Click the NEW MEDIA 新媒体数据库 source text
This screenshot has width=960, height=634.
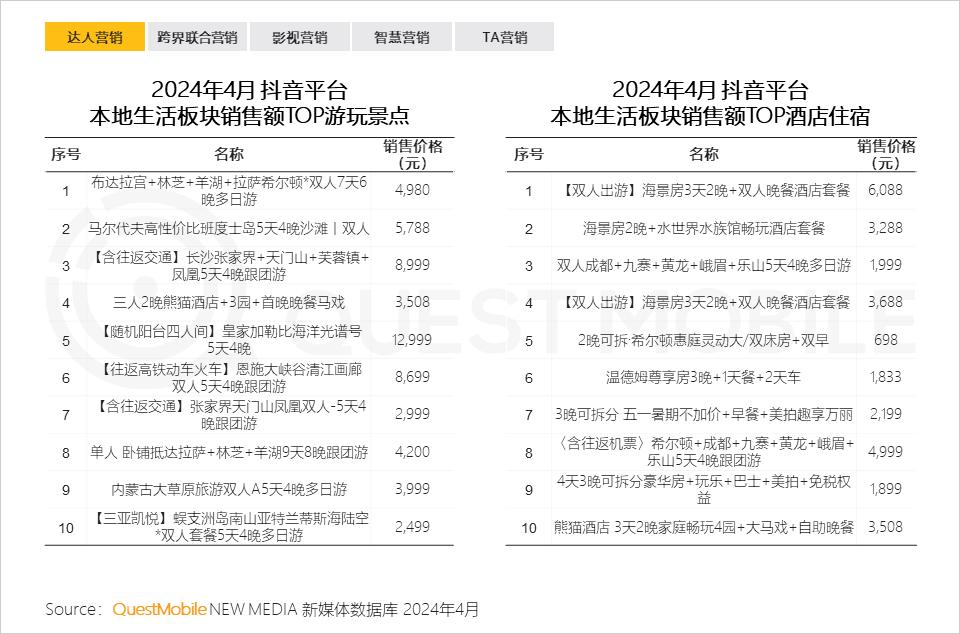click(x=304, y=609)
